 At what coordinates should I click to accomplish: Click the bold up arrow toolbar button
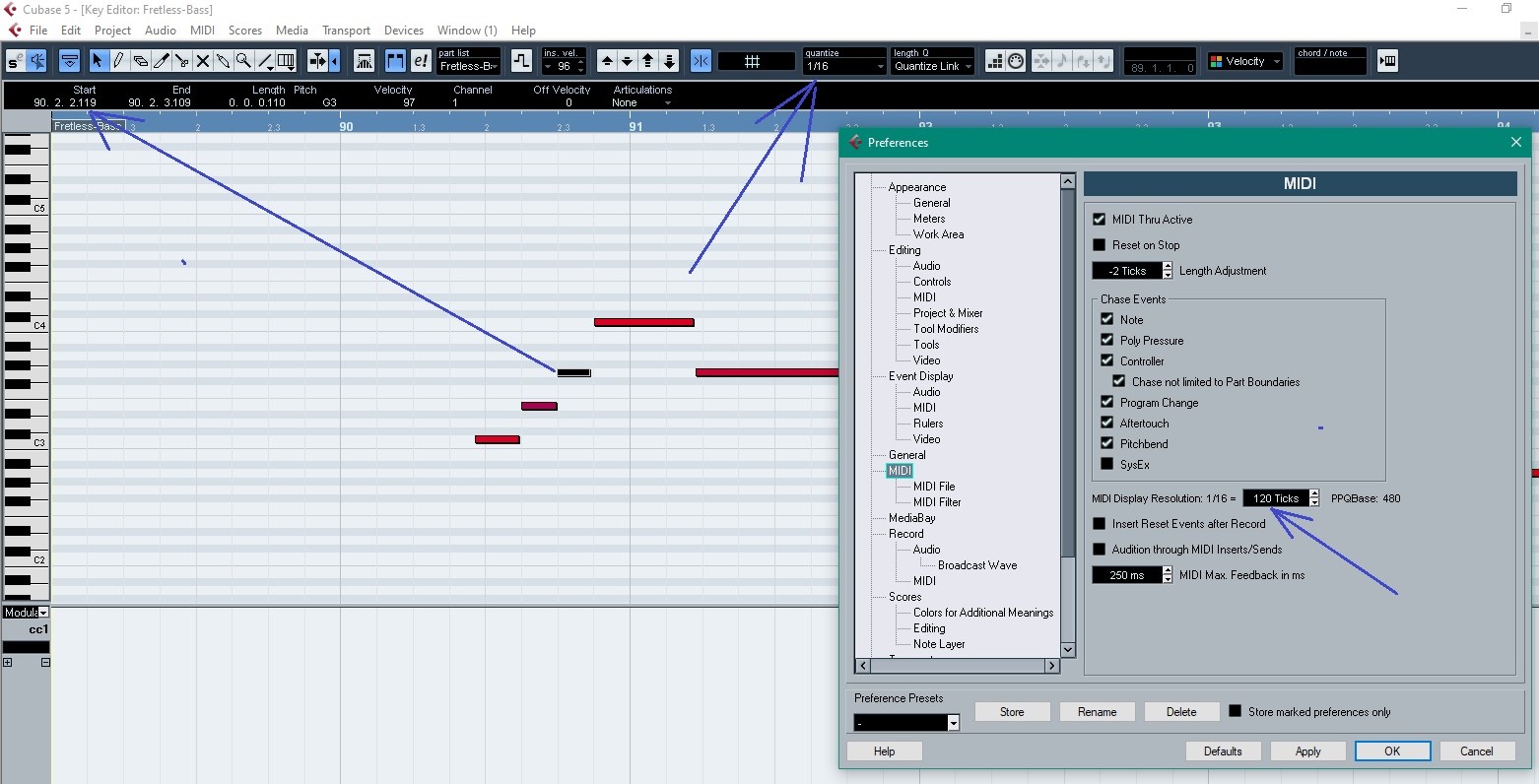pos(648,61)
